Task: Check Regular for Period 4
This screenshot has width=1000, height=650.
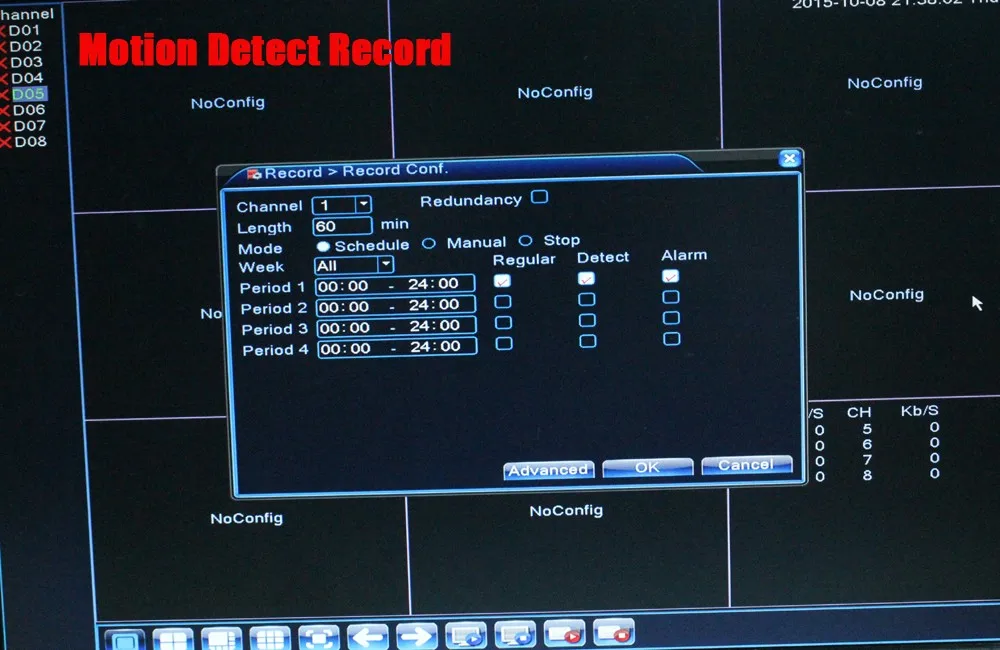Action: point(504,343)
